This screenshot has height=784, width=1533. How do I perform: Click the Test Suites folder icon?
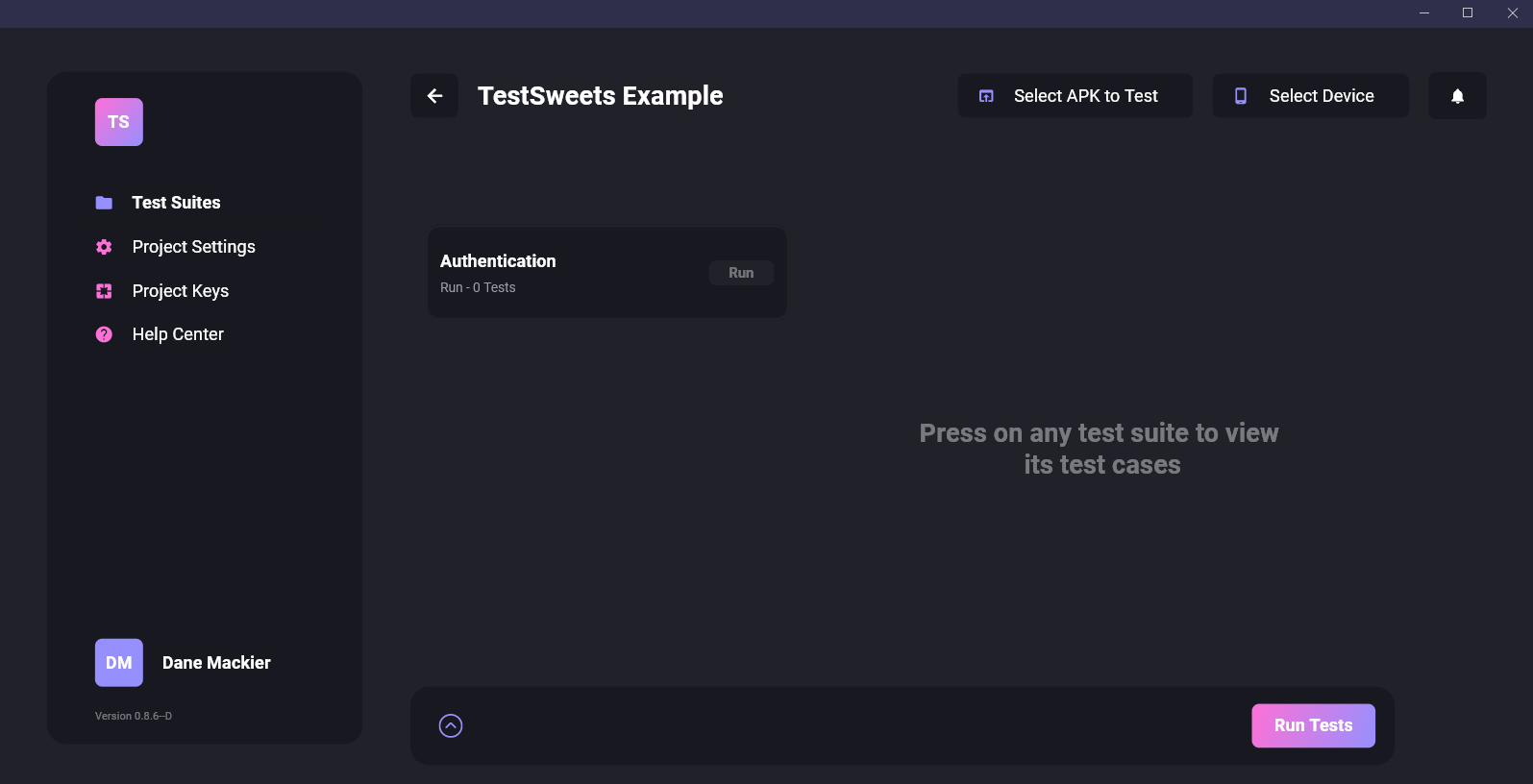coord(104,203)
